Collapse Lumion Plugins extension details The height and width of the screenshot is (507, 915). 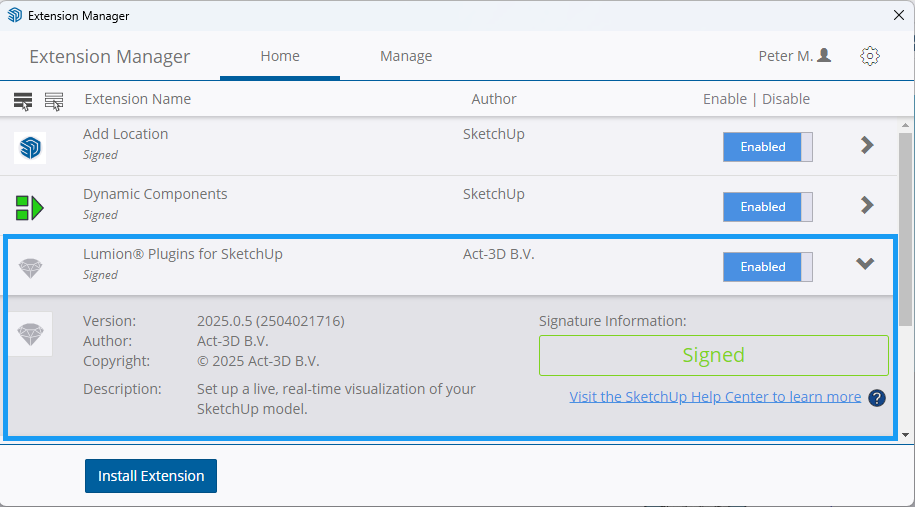(x=865, y=264)
